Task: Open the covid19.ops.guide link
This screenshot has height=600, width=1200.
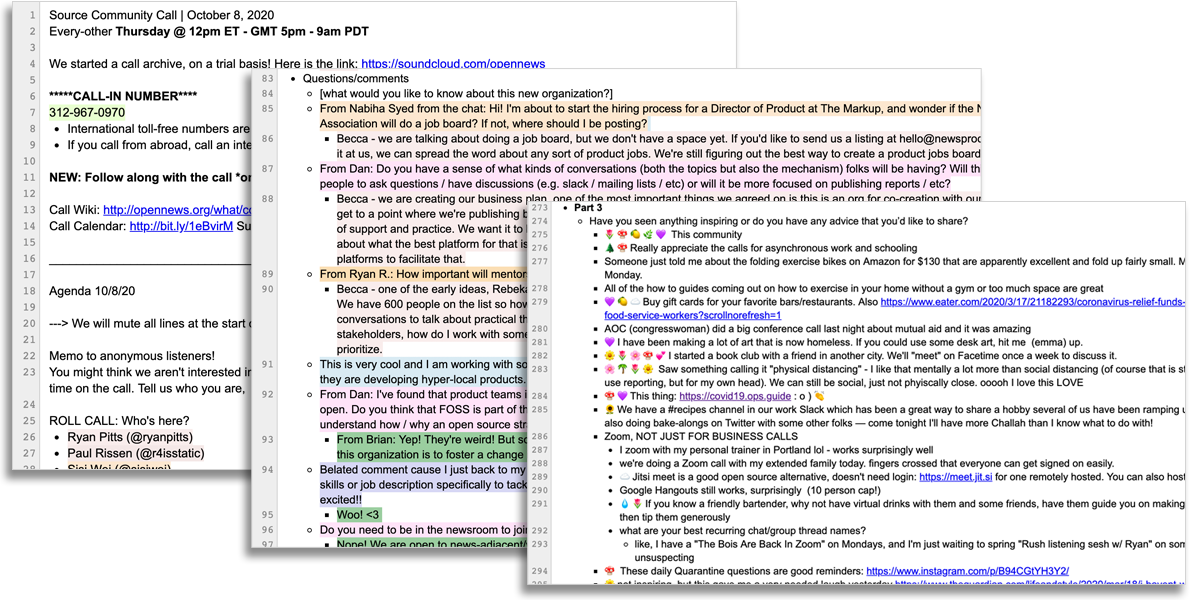Action: (x=735, y=396)
